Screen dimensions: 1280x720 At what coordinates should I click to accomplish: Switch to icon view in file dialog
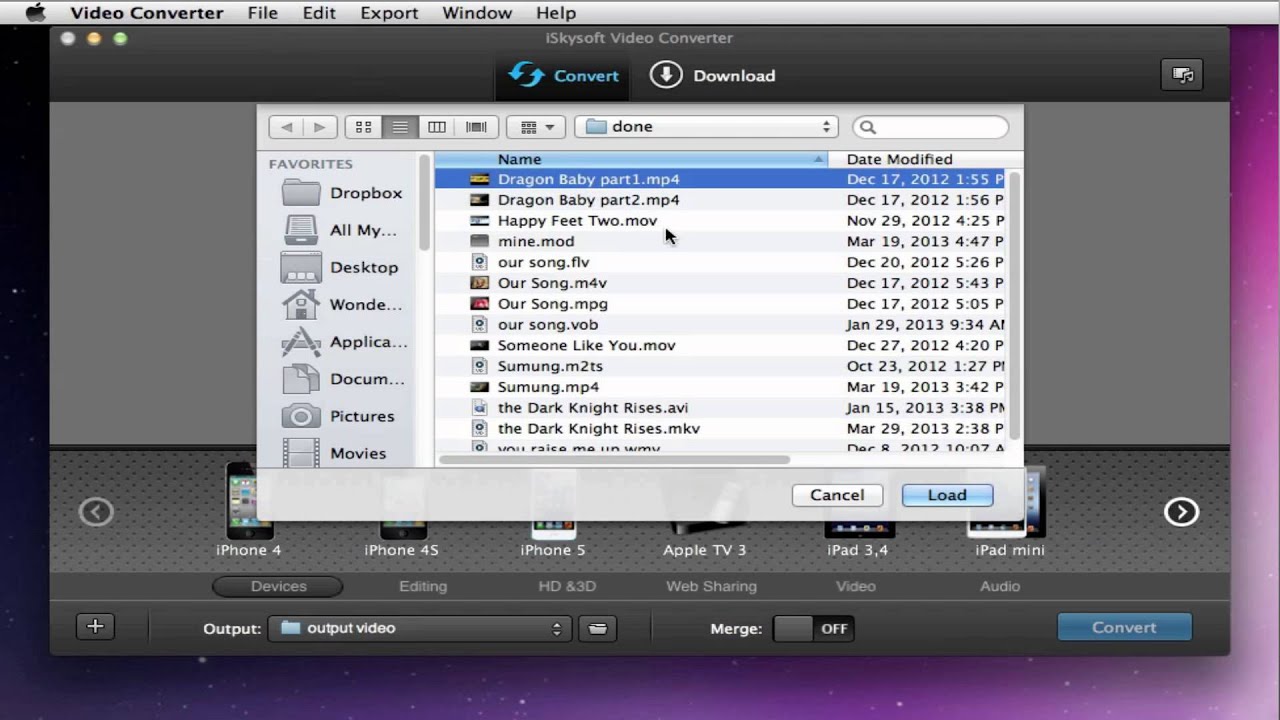click(364, 127)
